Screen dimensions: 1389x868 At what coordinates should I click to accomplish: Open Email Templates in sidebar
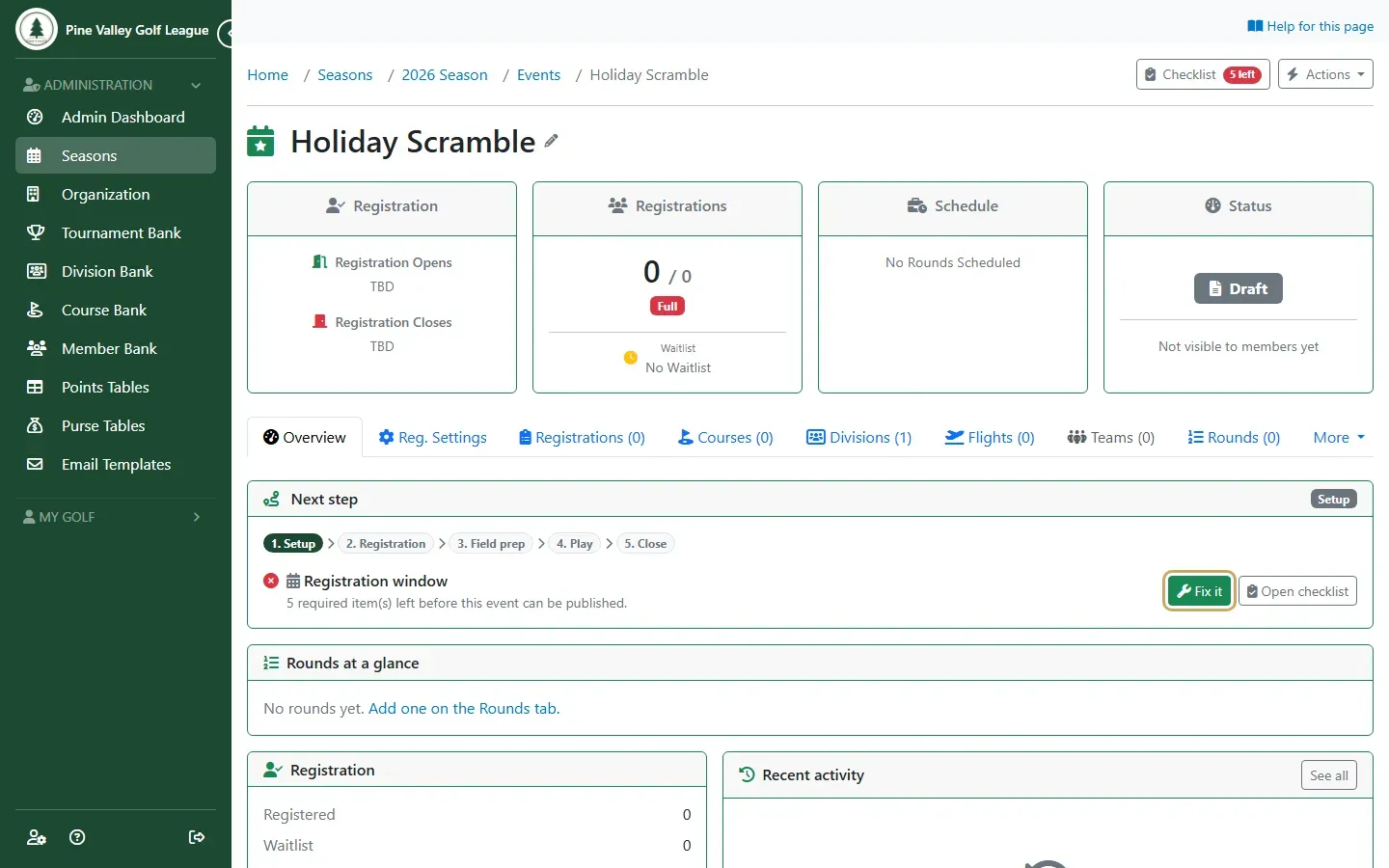(x=116, y=464)
